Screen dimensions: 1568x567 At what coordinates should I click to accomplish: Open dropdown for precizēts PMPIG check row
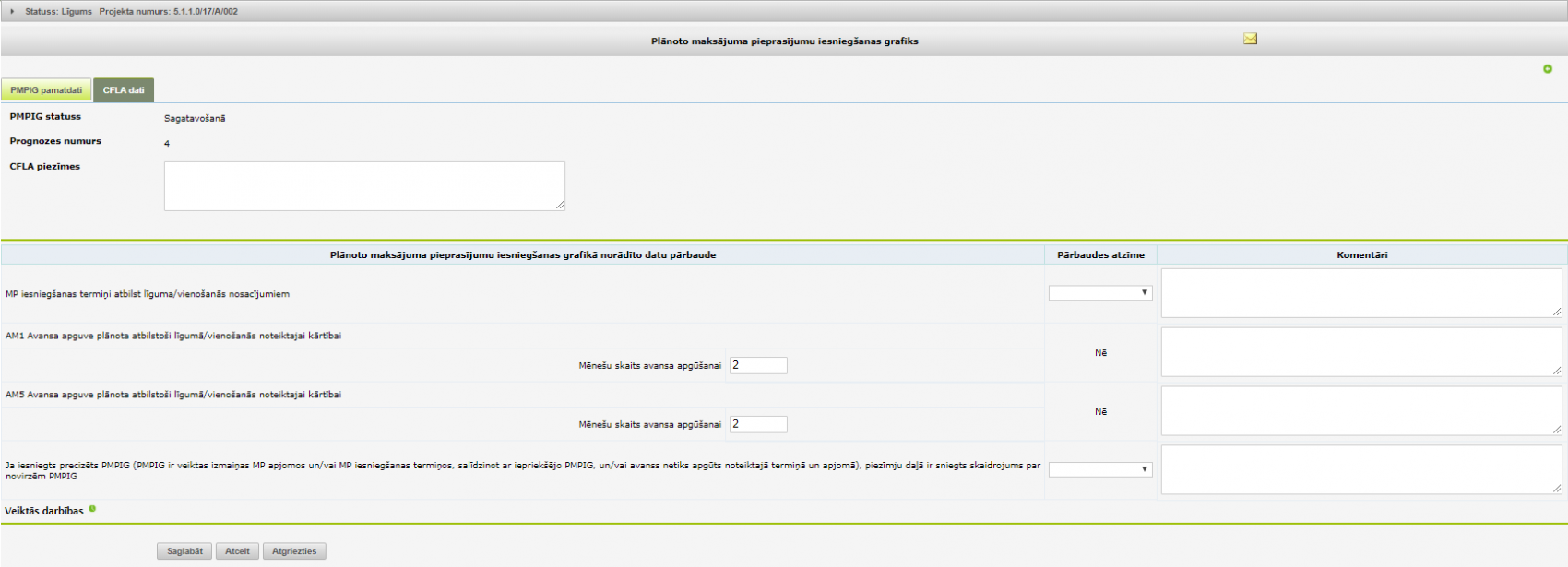(1100, 469)
